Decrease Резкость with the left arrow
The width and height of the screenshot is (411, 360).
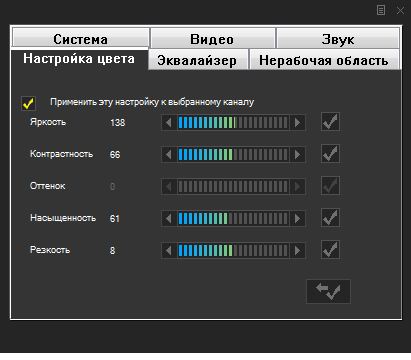pos(169,251)
